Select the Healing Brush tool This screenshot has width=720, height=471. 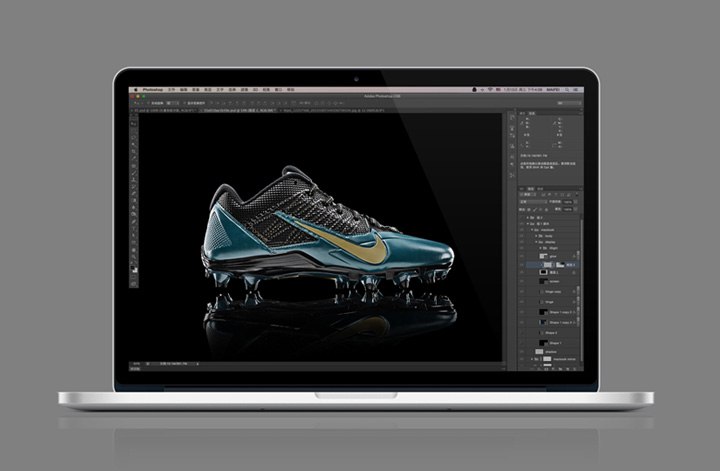pyautogui.click(x=135, y=165)
